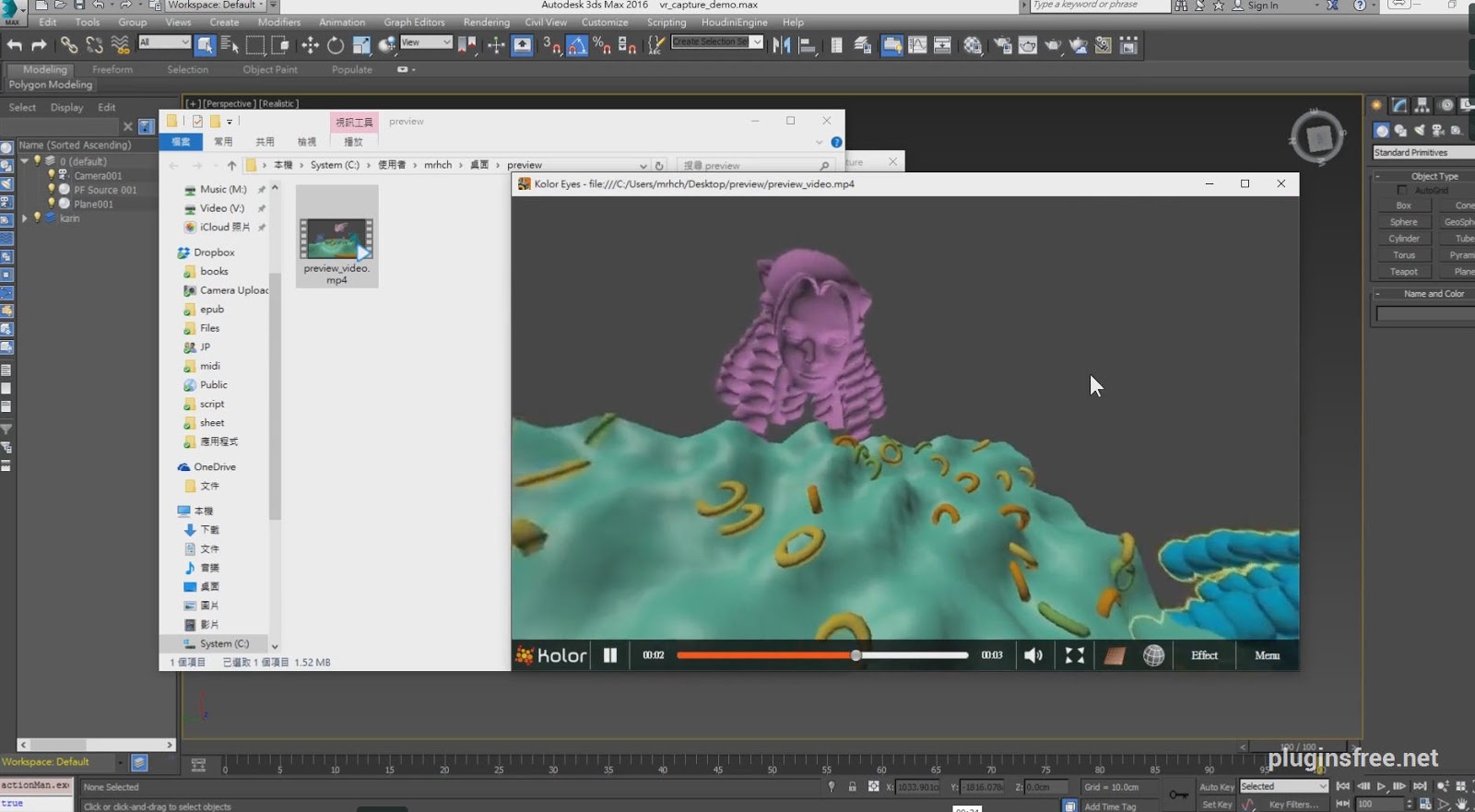The width and height of the screenshot is (1475, 812).
Task: Select the Select and Move tool
Action: pyautogui.click(x=310, y=45)
